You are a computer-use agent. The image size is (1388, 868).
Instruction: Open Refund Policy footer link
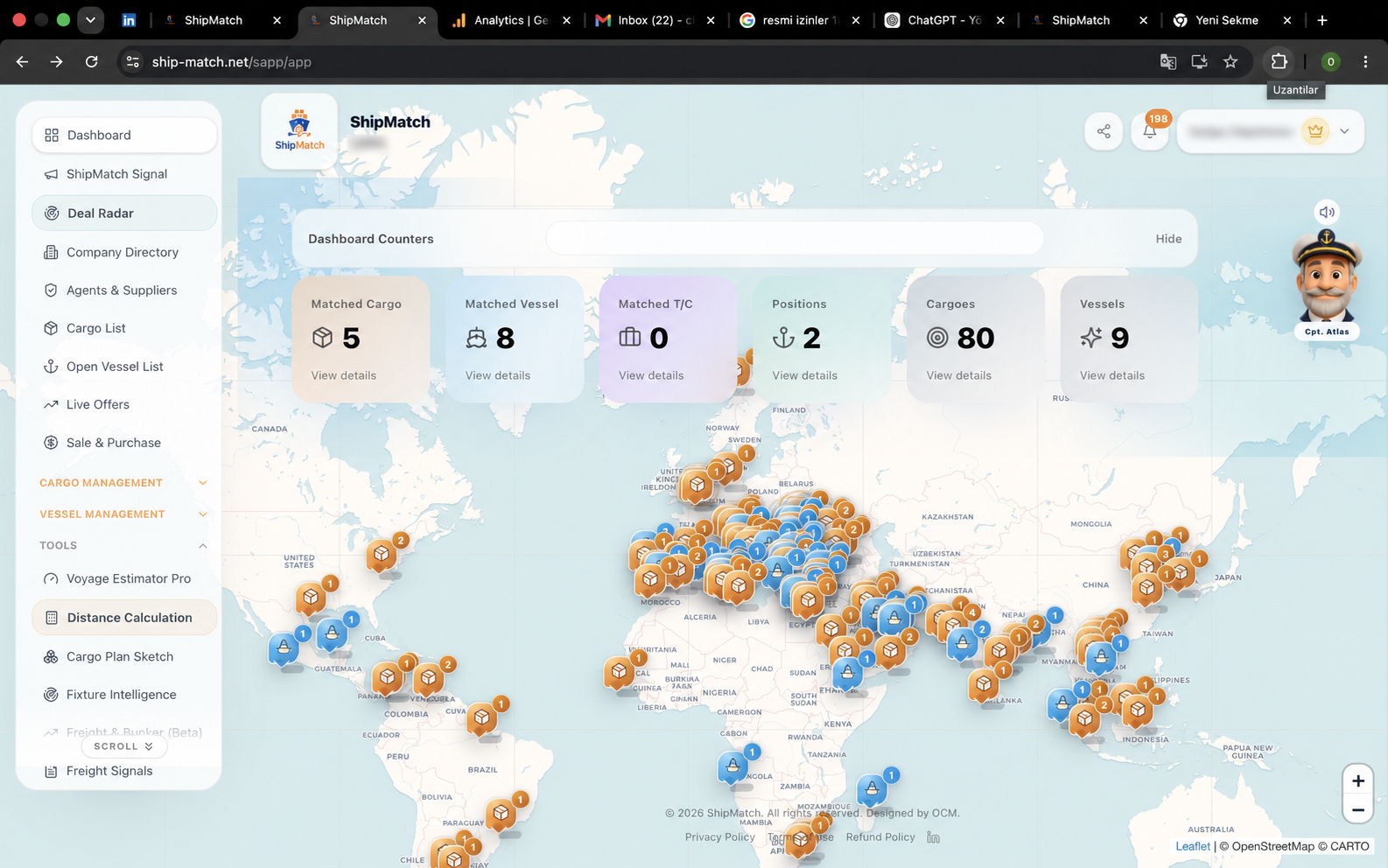(x=880, y=837)
